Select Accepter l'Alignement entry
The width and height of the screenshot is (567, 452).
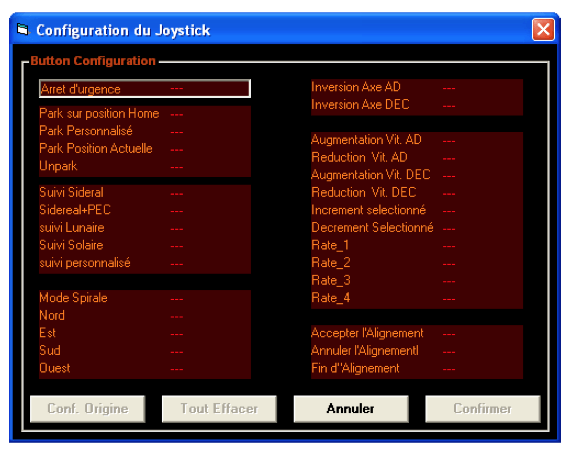417,333
